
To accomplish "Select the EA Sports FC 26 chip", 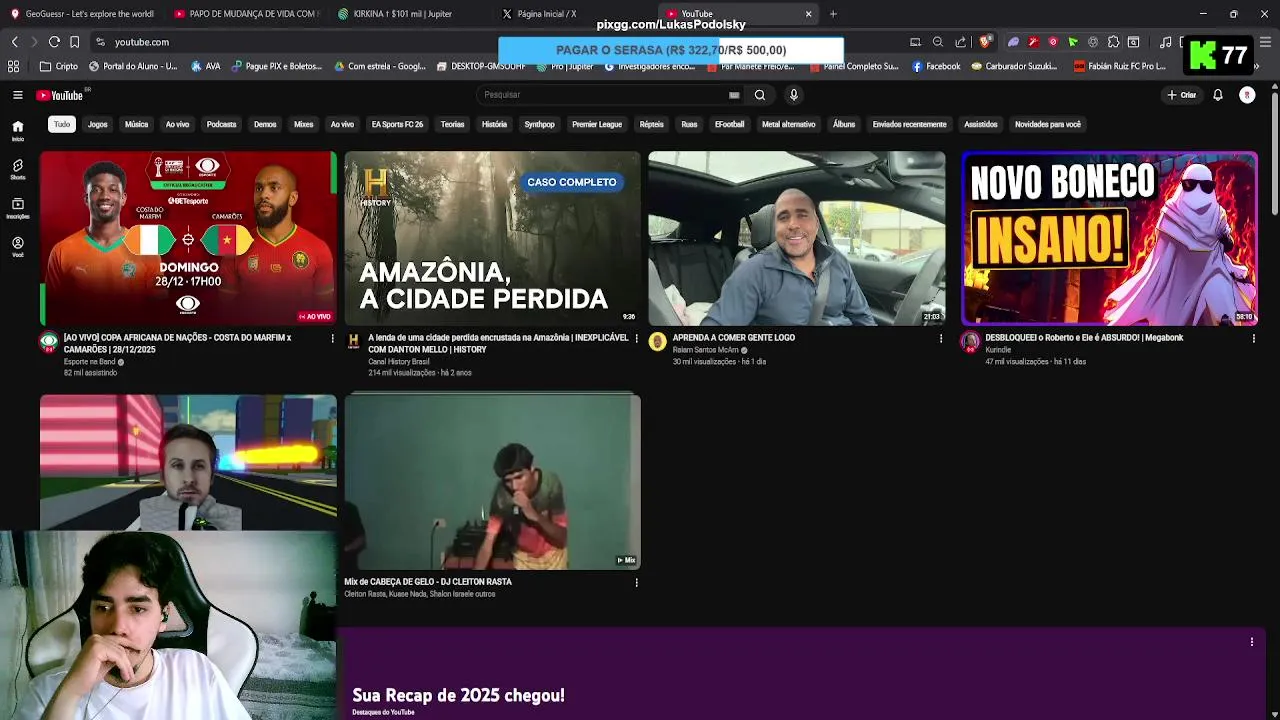I will pyautogui.click(x=397, y=124).
